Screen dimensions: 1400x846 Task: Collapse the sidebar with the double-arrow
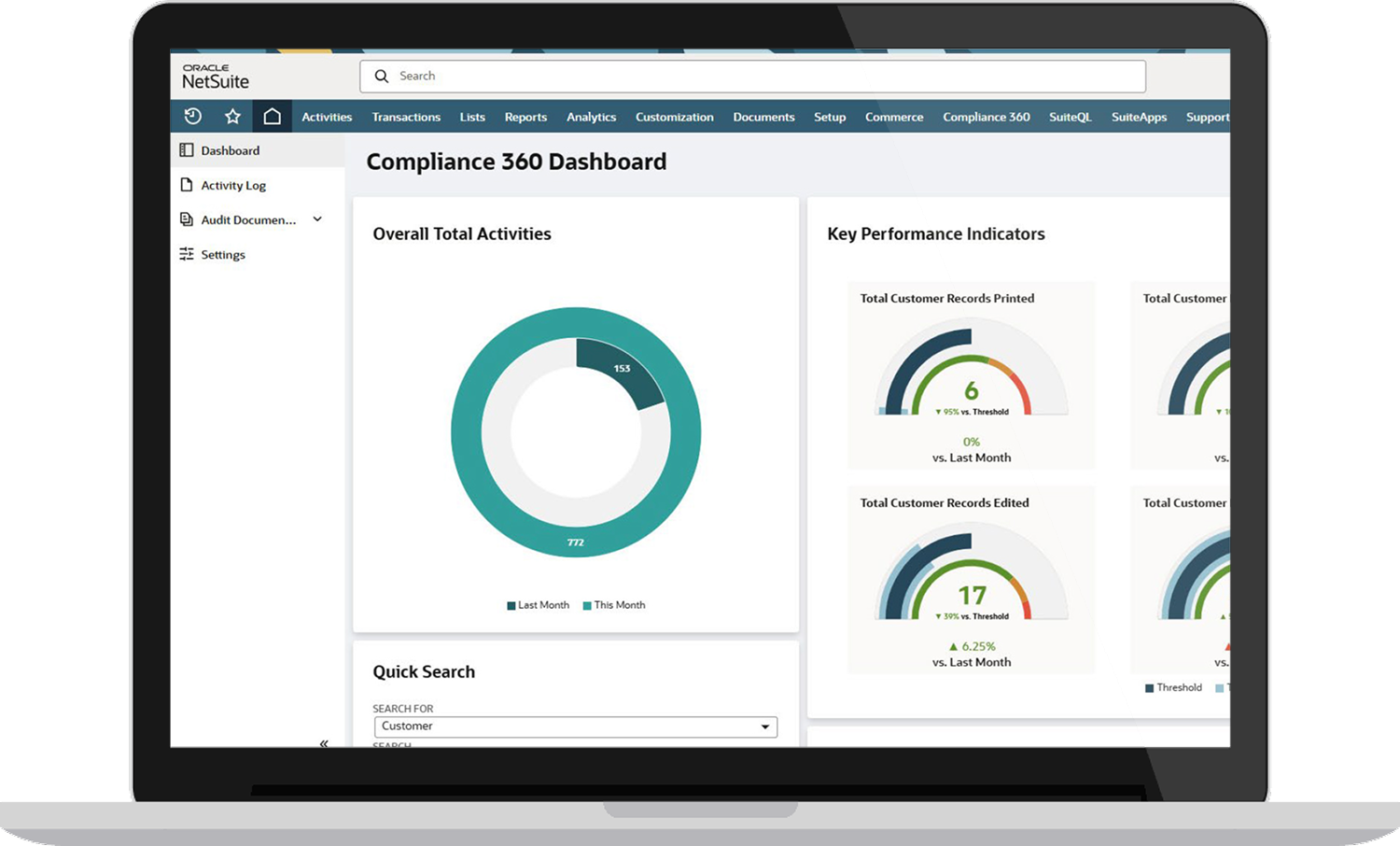pos(324,742)
